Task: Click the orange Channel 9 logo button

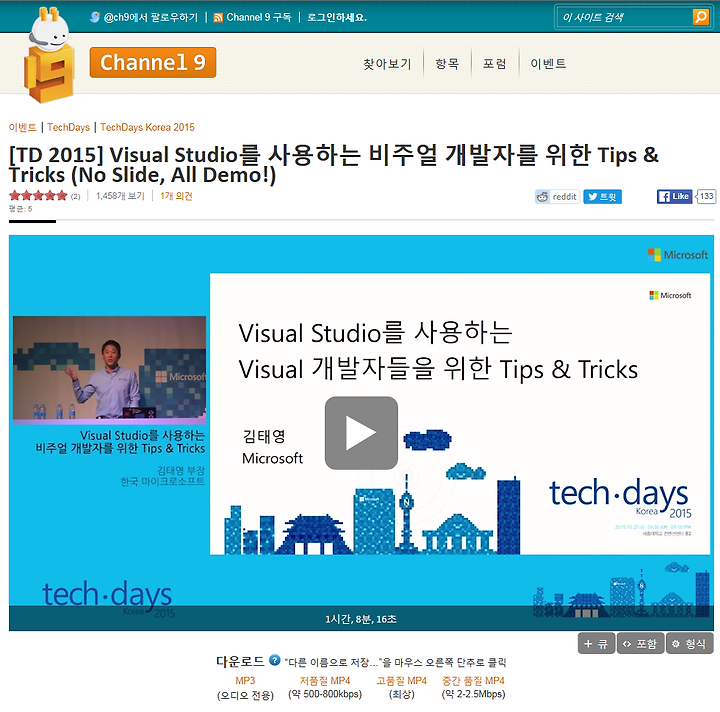Action: pos(152,62)
